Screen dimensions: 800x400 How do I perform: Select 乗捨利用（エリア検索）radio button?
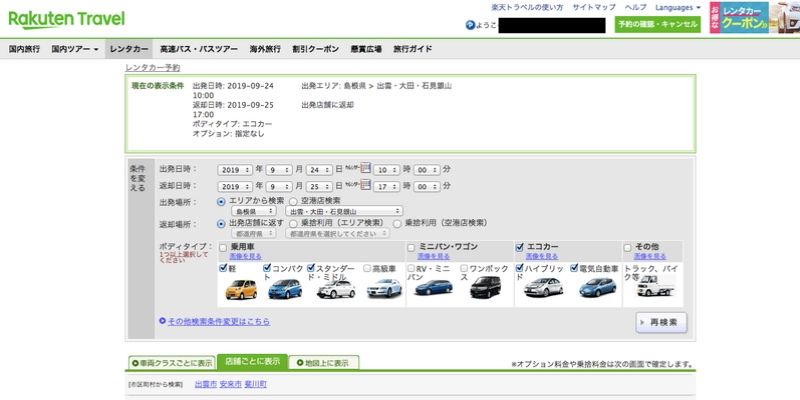coord(293,223)
